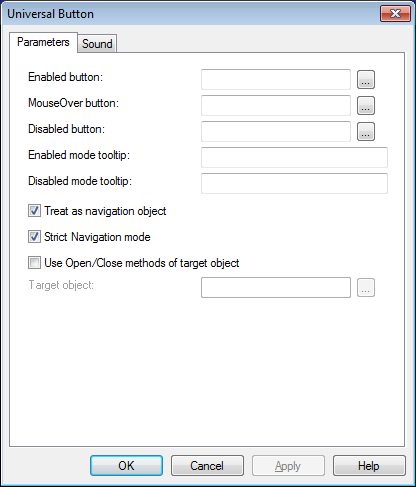
Task: Click inside the MouseOver button field
Action: coord(276,105)
